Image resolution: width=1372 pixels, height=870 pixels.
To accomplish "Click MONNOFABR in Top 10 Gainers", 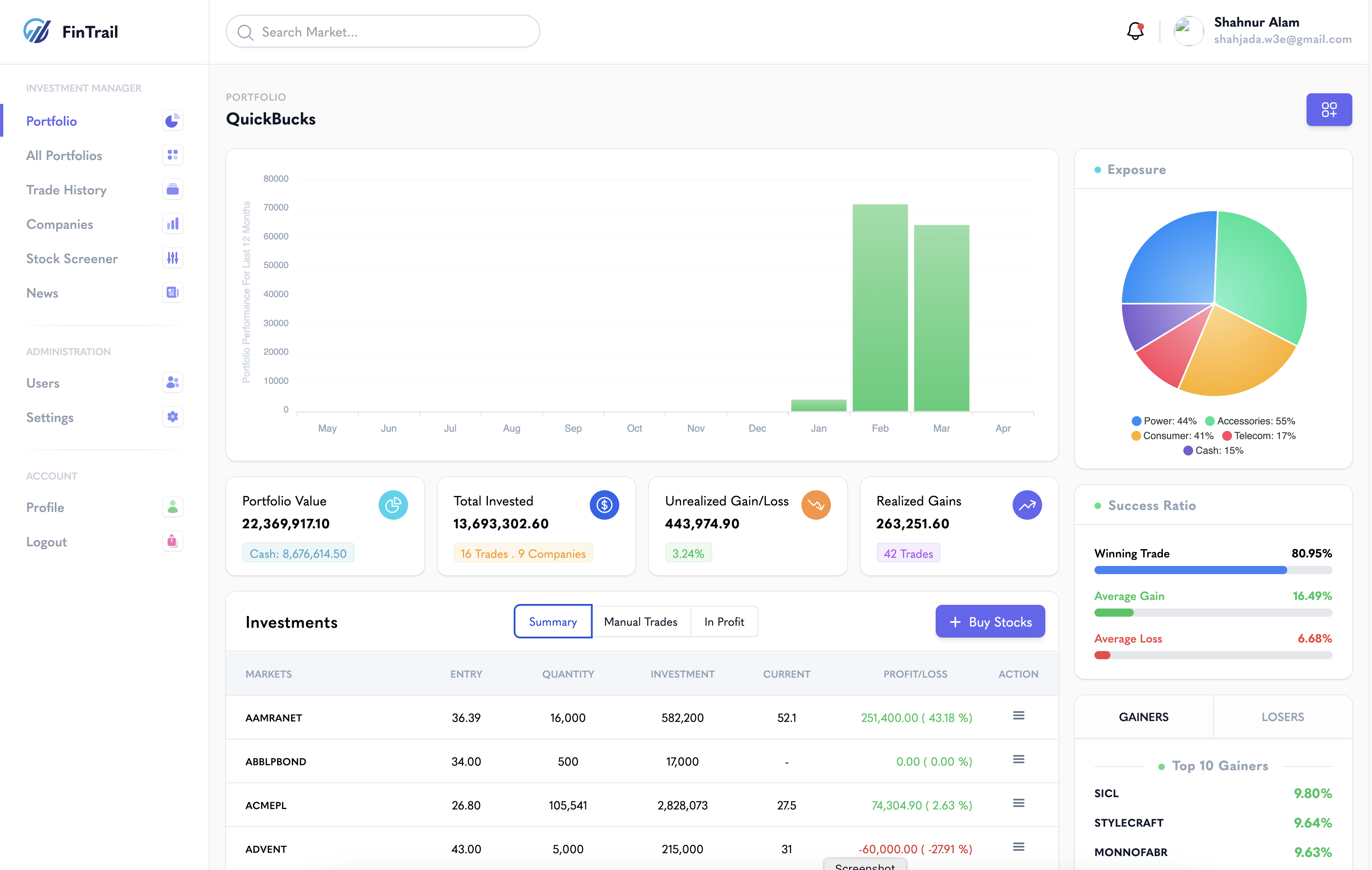I will (1131, 853).
